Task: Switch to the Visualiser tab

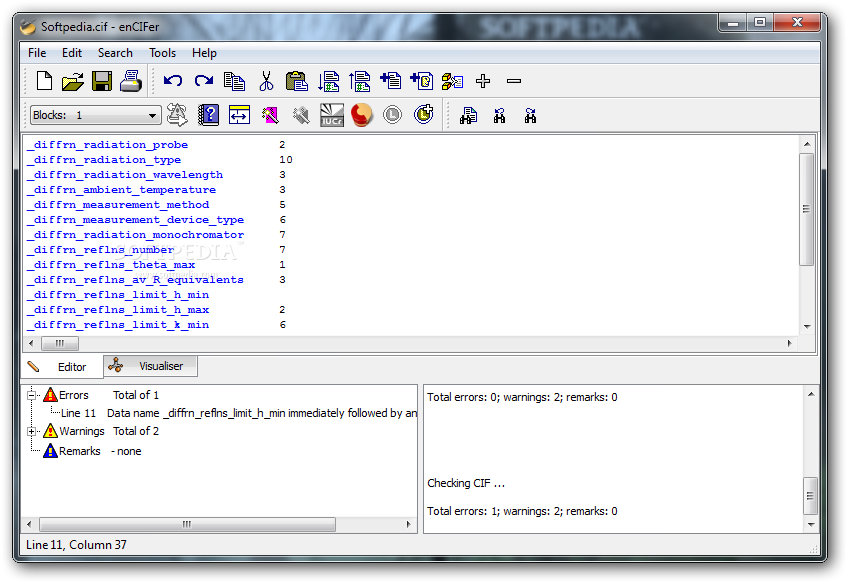Action: click(x=150, y=366)
